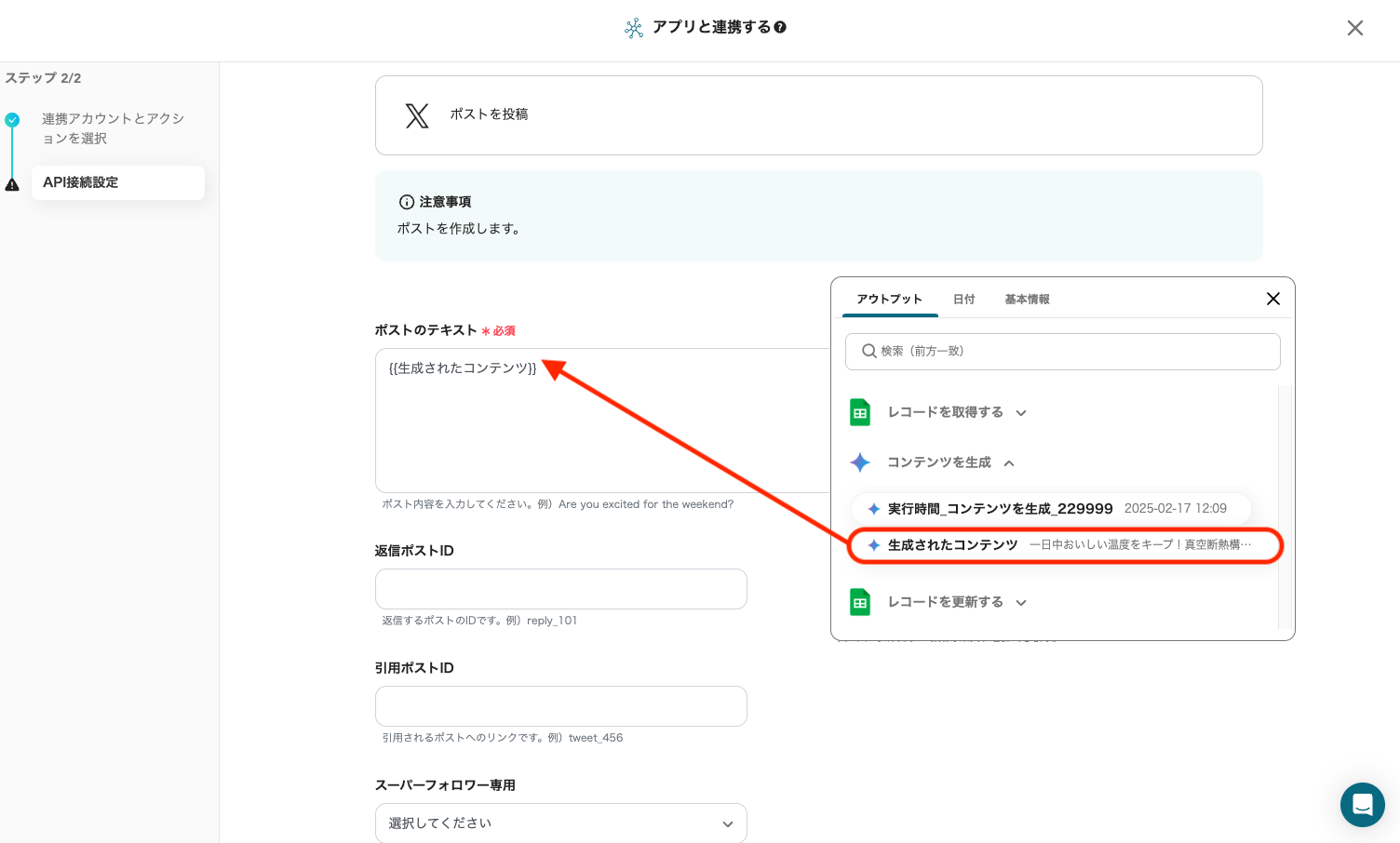The height and width of the screenshot is (843, 1400).
Task: Click the Google Sheets icon for レコードを取得する
Action: [860, 412]
